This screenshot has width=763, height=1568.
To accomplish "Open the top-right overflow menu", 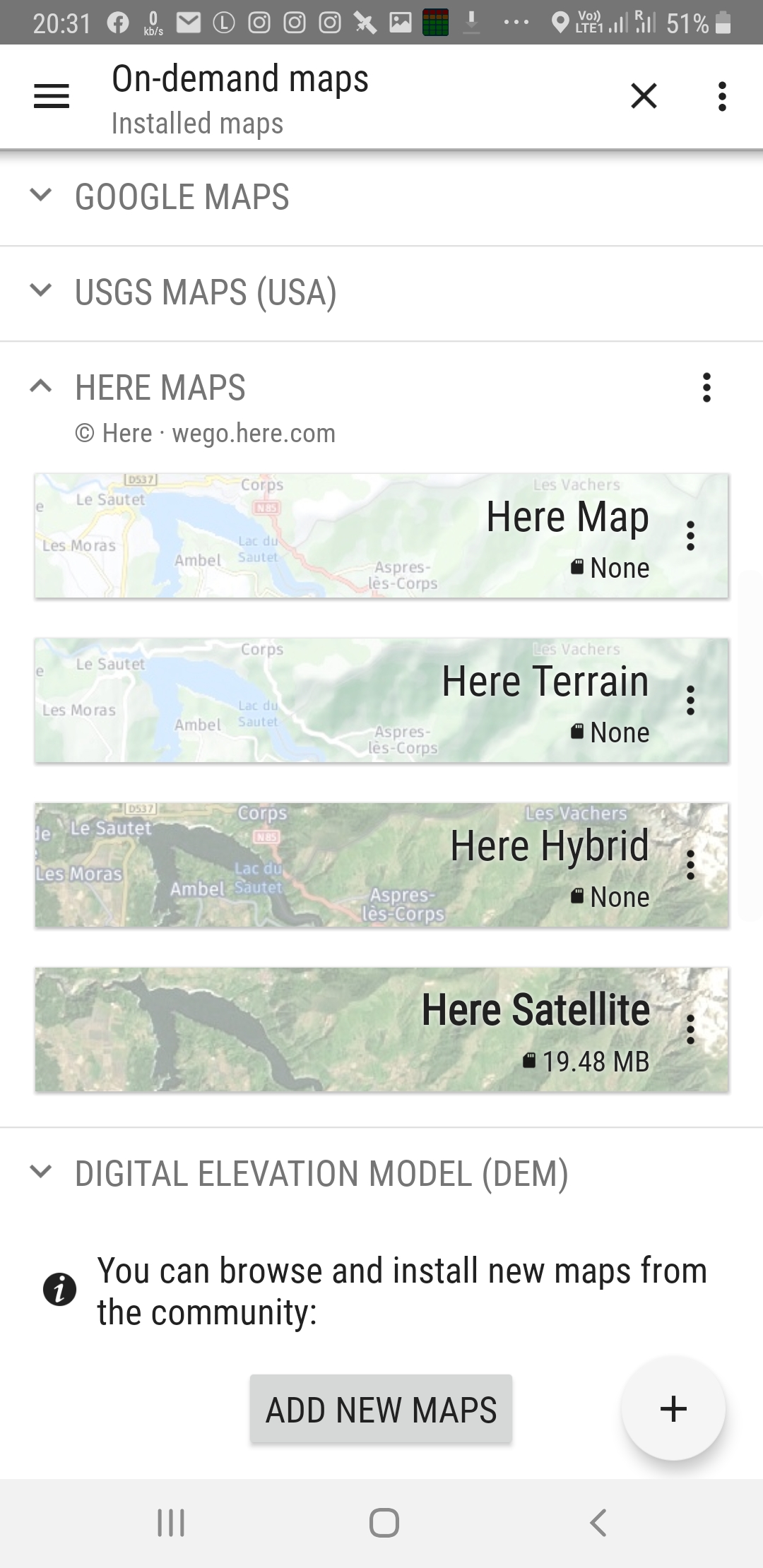I will pos(721,96).
